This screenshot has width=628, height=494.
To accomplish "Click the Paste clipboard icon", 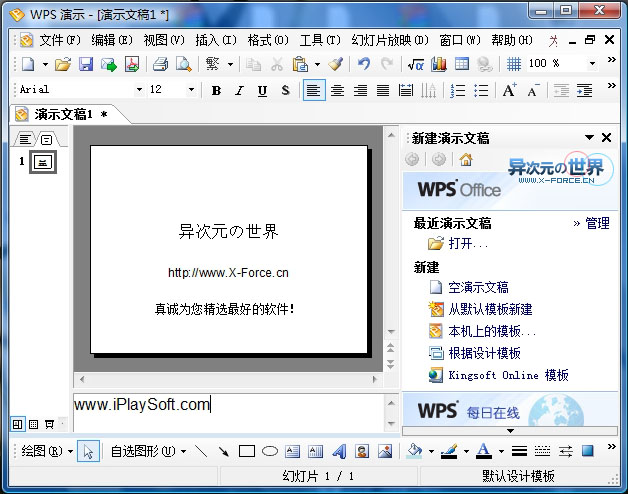I will coord(300,64).
